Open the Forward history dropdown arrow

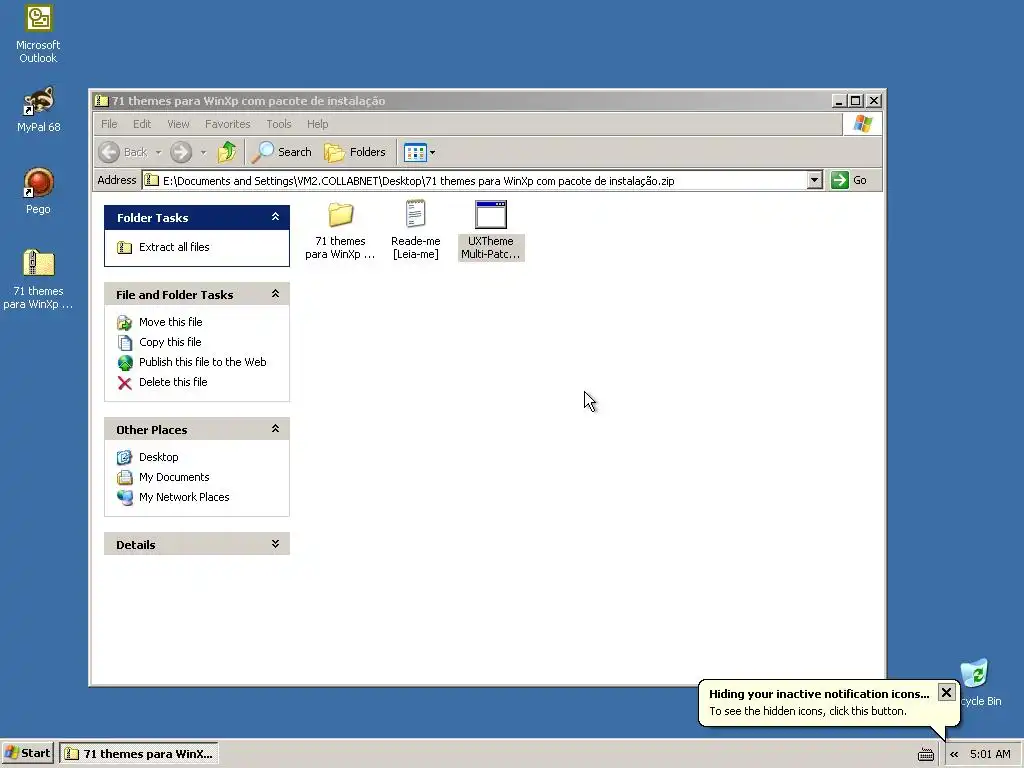pos(203,153)
